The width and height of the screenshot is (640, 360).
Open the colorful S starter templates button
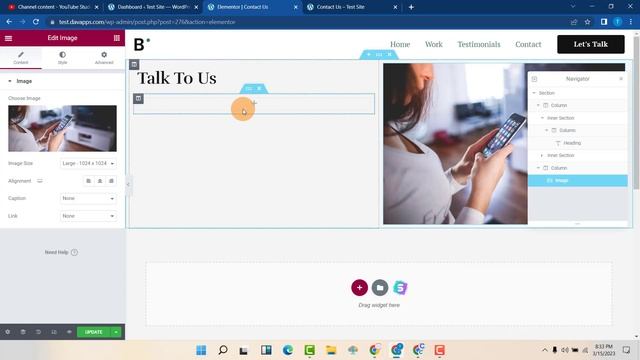pos(400,288)
